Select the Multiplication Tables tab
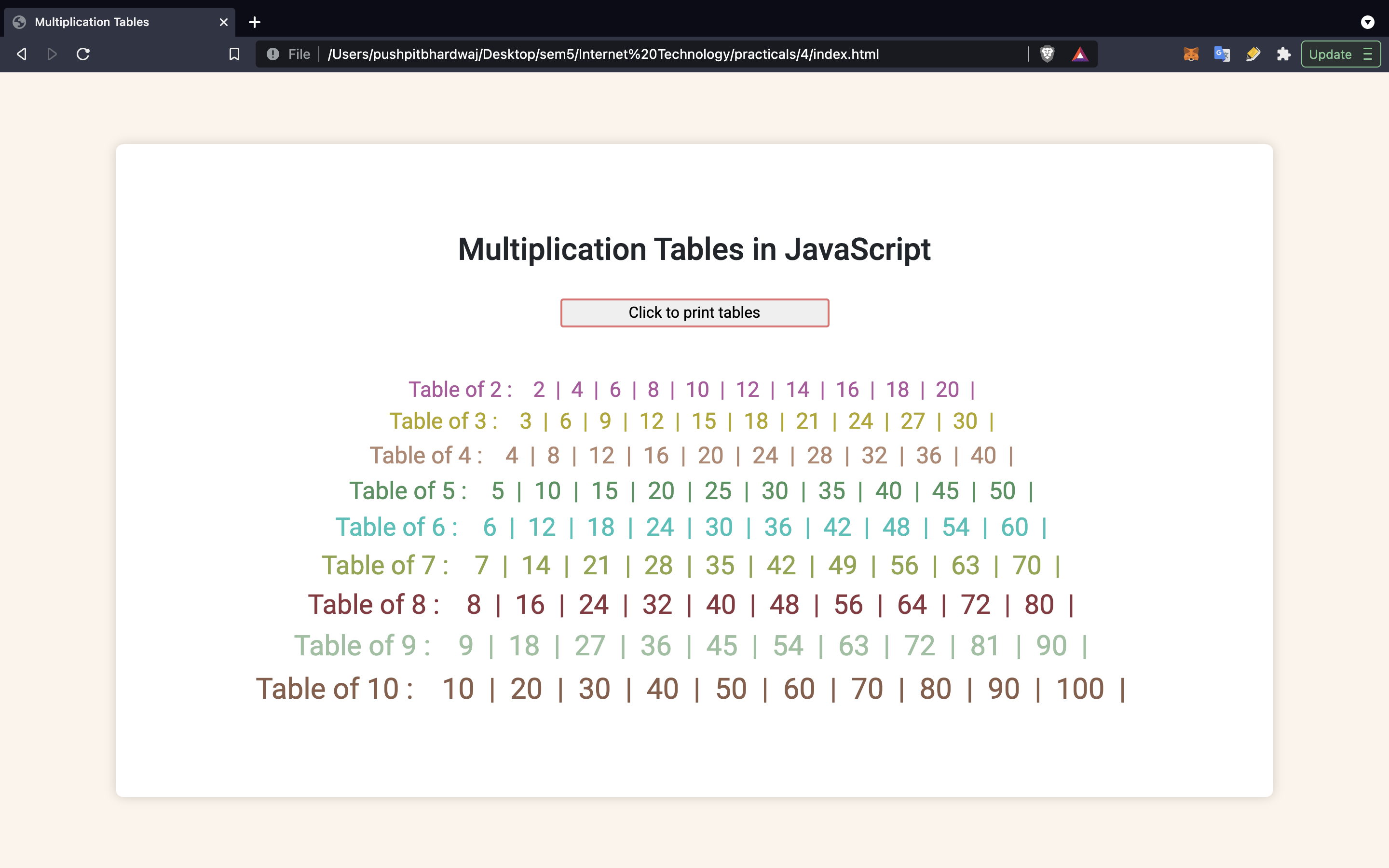 coord(92,22)
